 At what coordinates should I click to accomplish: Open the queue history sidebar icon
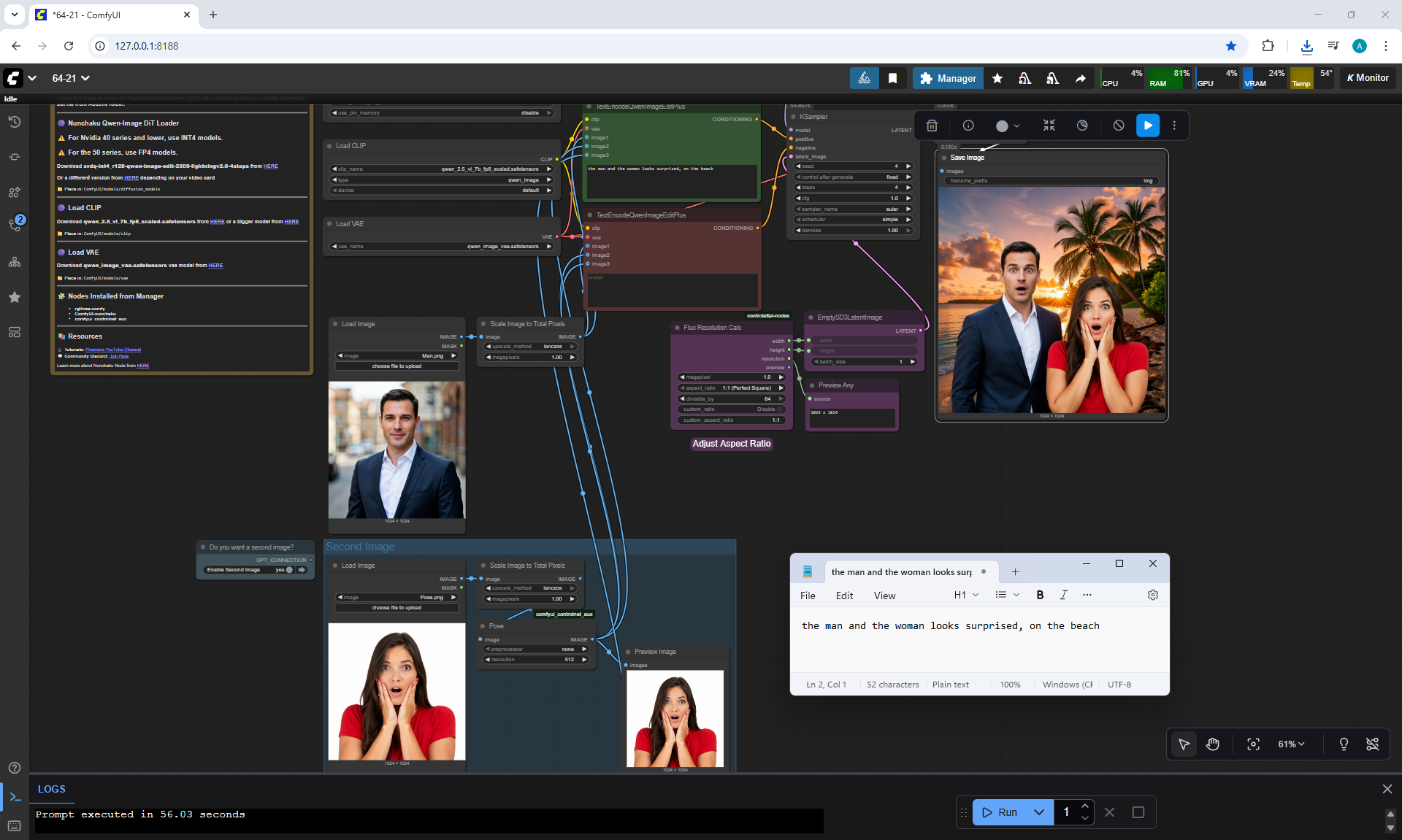pyautogui.click(x=14, y=122)
